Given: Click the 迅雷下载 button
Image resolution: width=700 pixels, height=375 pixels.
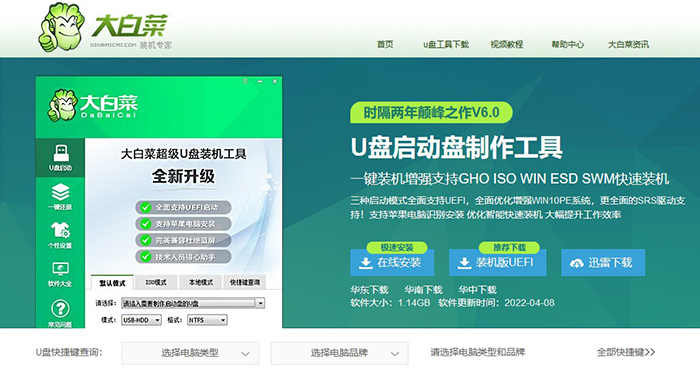Looking at the screenshot, I should pyautogui.click(x=603, y=262).
